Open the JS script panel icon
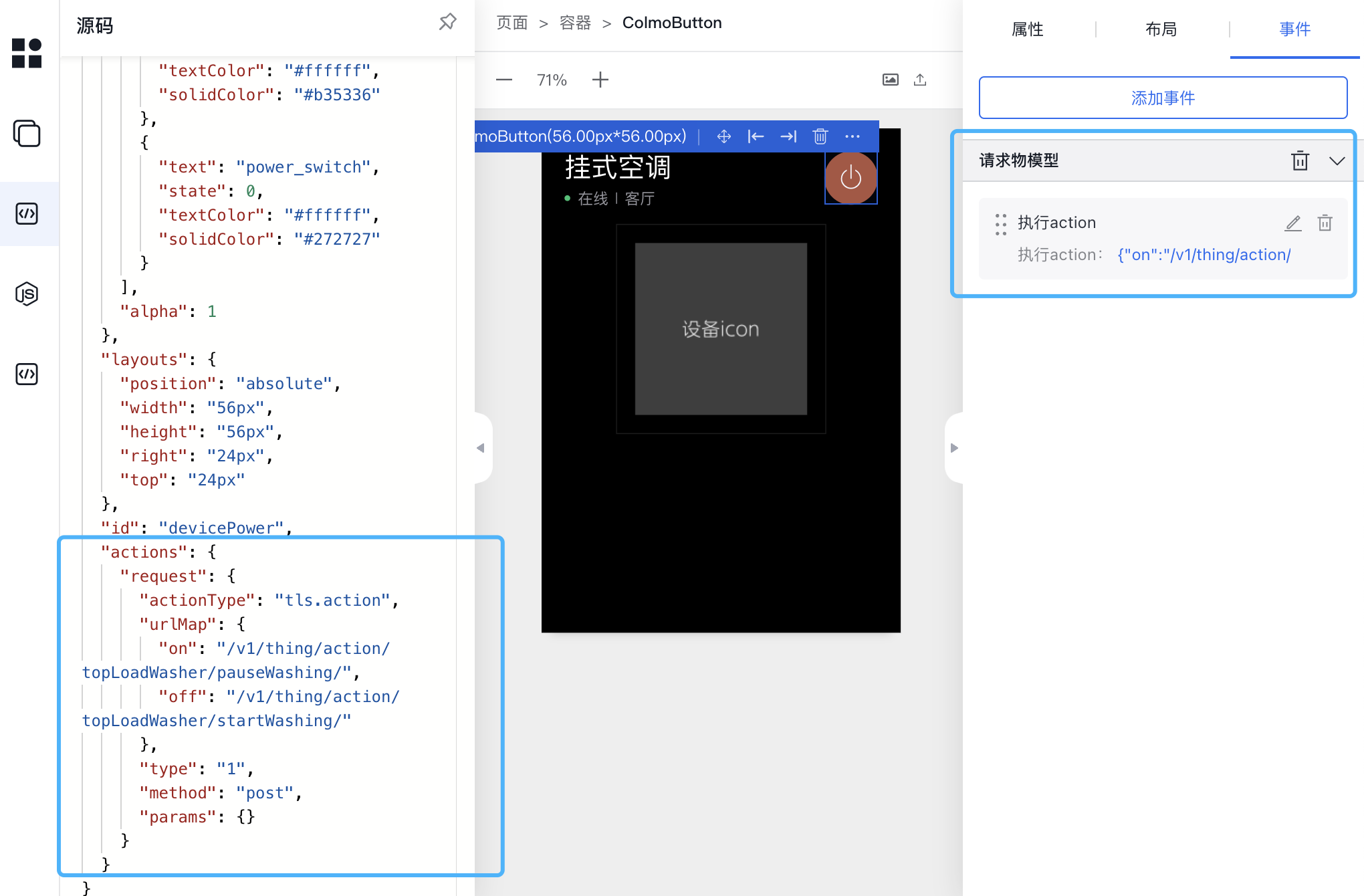Image resolution: width=1364 pixels, height=896 pixels. coord(27,294)
